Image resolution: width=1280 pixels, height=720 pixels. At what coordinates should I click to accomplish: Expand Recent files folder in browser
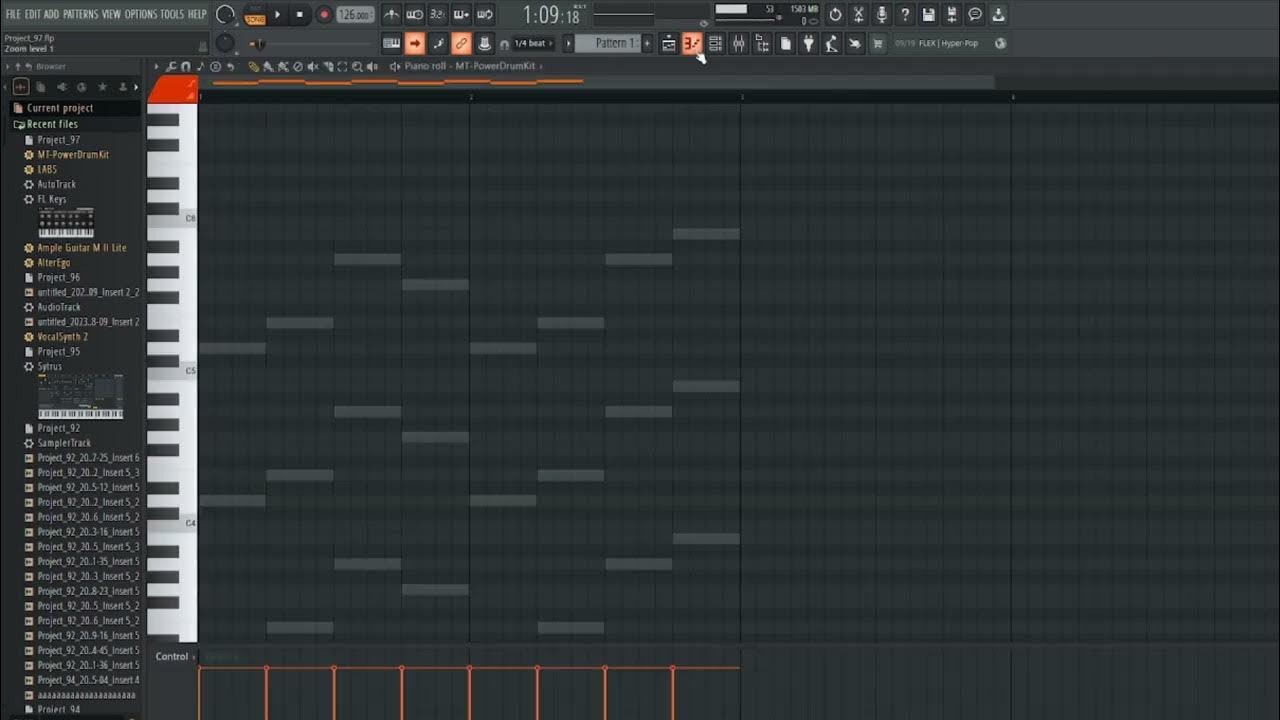(52, 124)
